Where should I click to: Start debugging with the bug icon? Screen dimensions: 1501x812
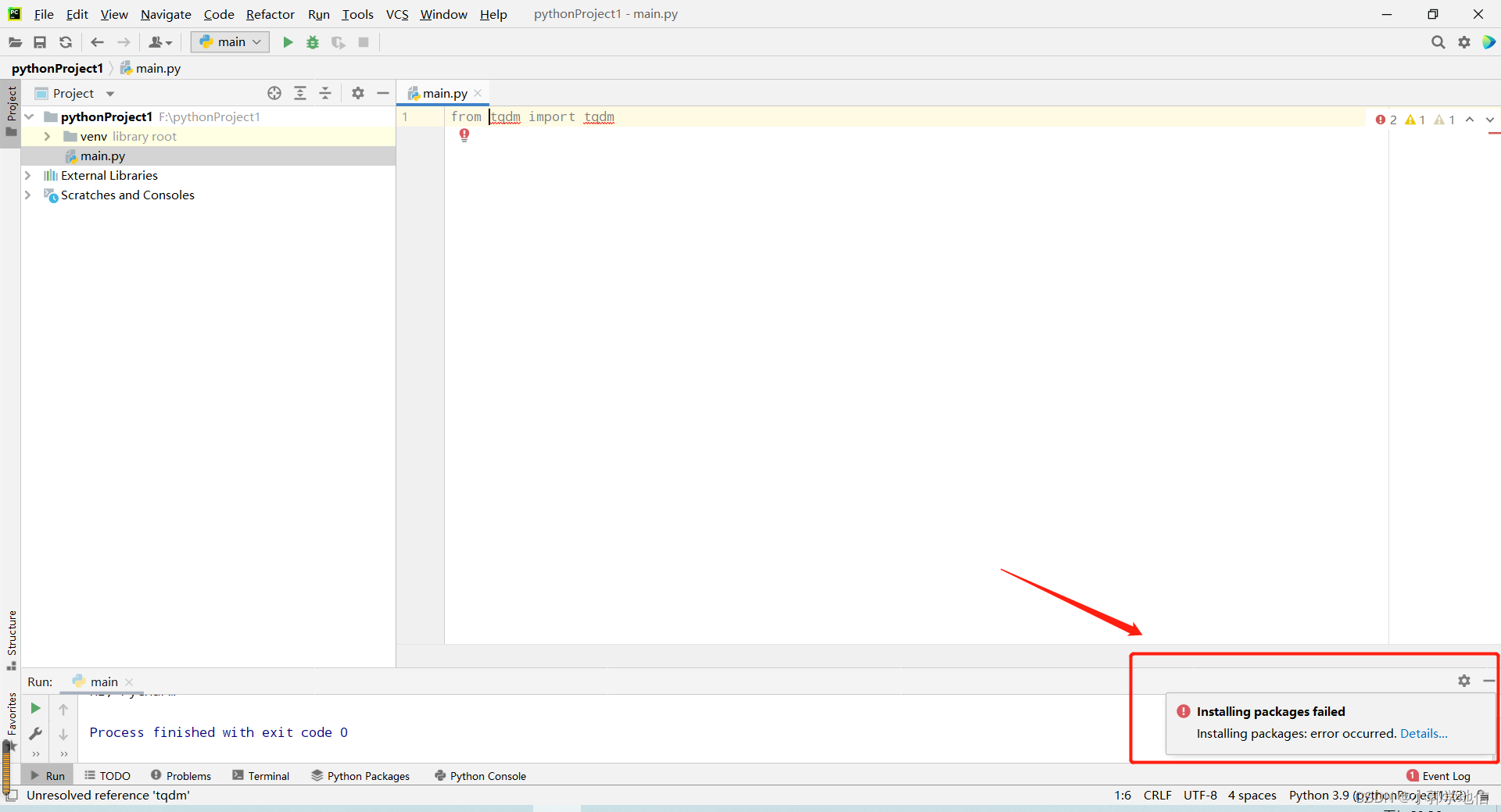pyautogui.click(x=312, y=42)
